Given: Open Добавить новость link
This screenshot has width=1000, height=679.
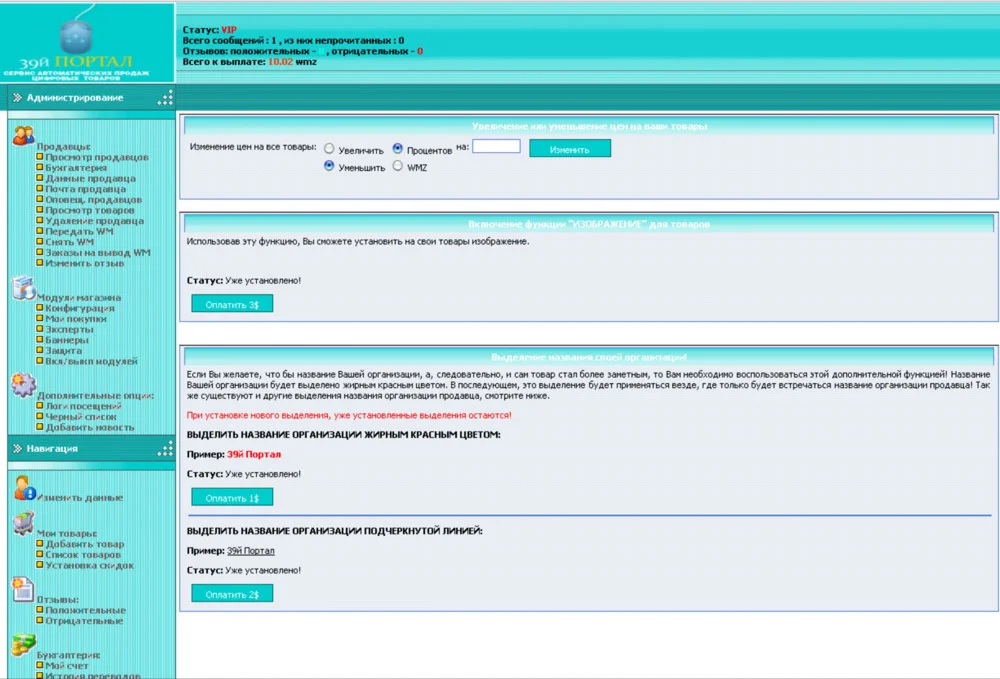Looking at the screenshot, I should pyautogui.click(x=90, y=428).
